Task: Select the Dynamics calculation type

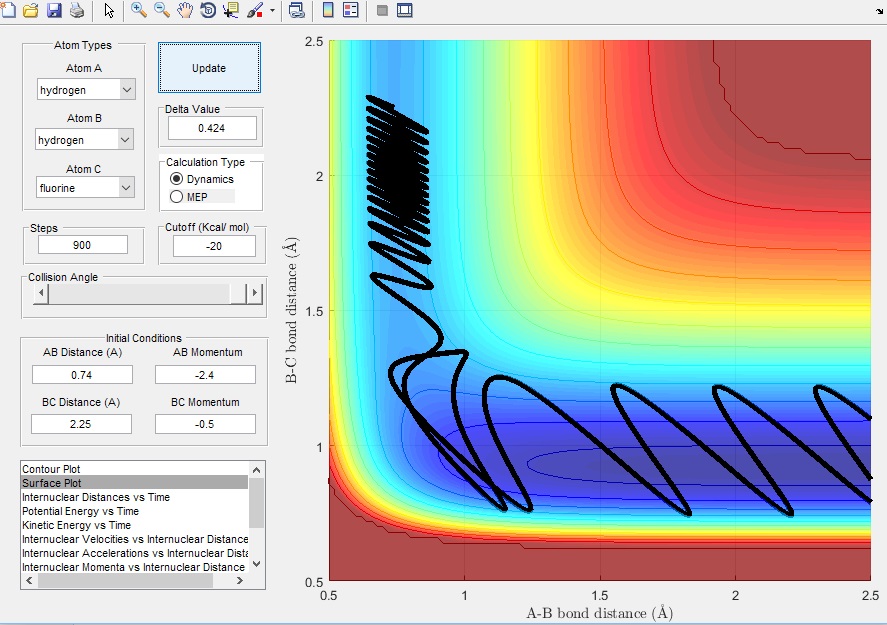Action: (x=202, y=179)
